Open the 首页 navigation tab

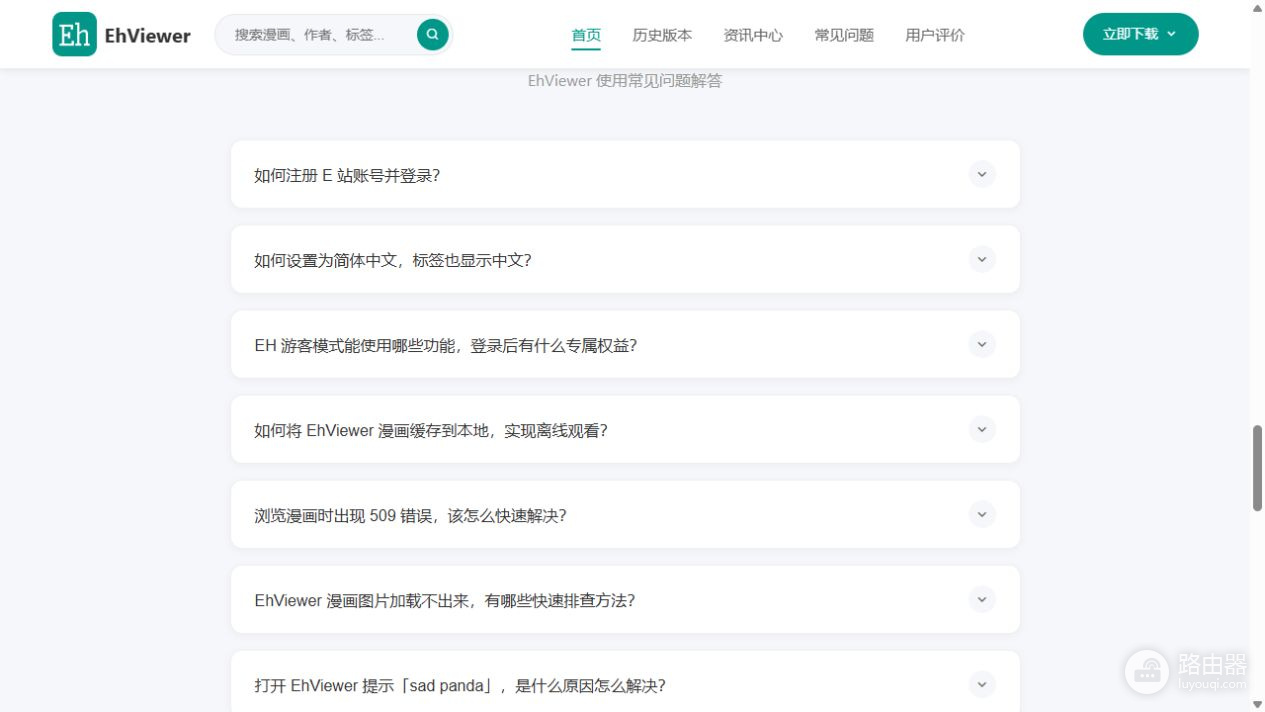(x=586, y=35)
